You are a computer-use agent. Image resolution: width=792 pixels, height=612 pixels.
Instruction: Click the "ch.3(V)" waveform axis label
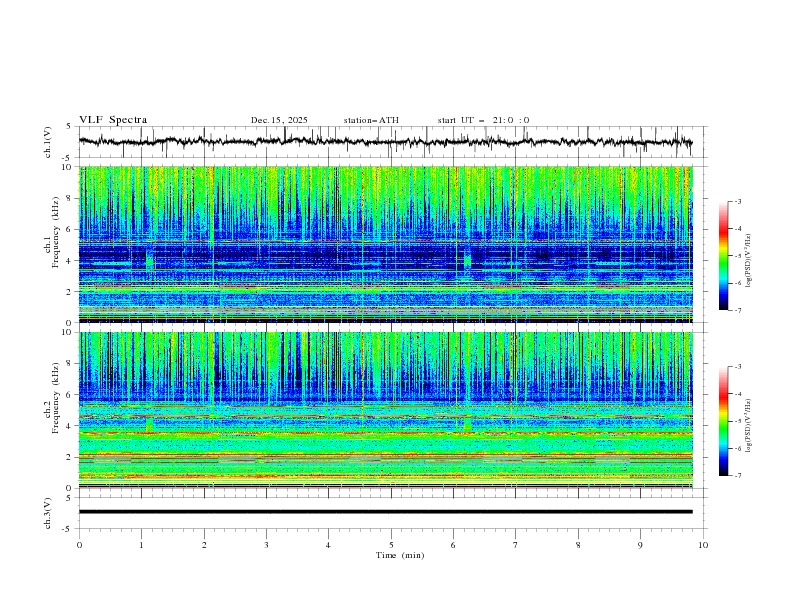pyautogui.click(x=48, y=513)
